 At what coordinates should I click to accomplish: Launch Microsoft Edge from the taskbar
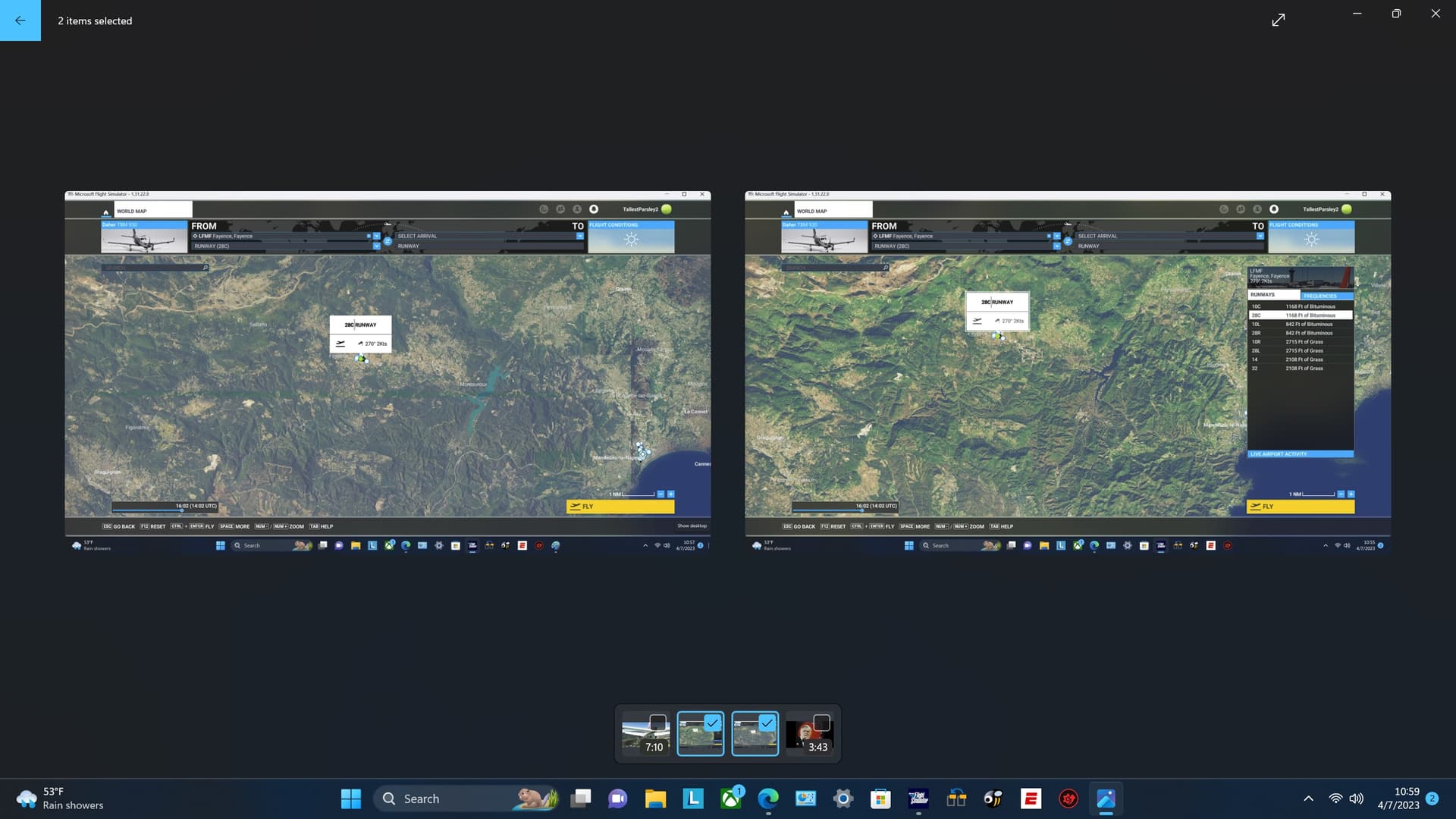tap(770, 799)
